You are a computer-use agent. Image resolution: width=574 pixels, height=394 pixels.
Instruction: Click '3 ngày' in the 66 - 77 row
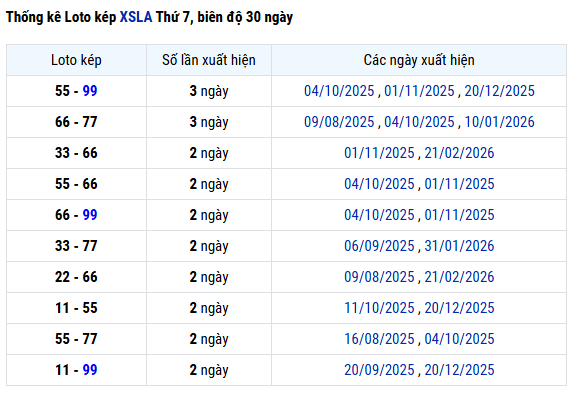pos(209,123)
